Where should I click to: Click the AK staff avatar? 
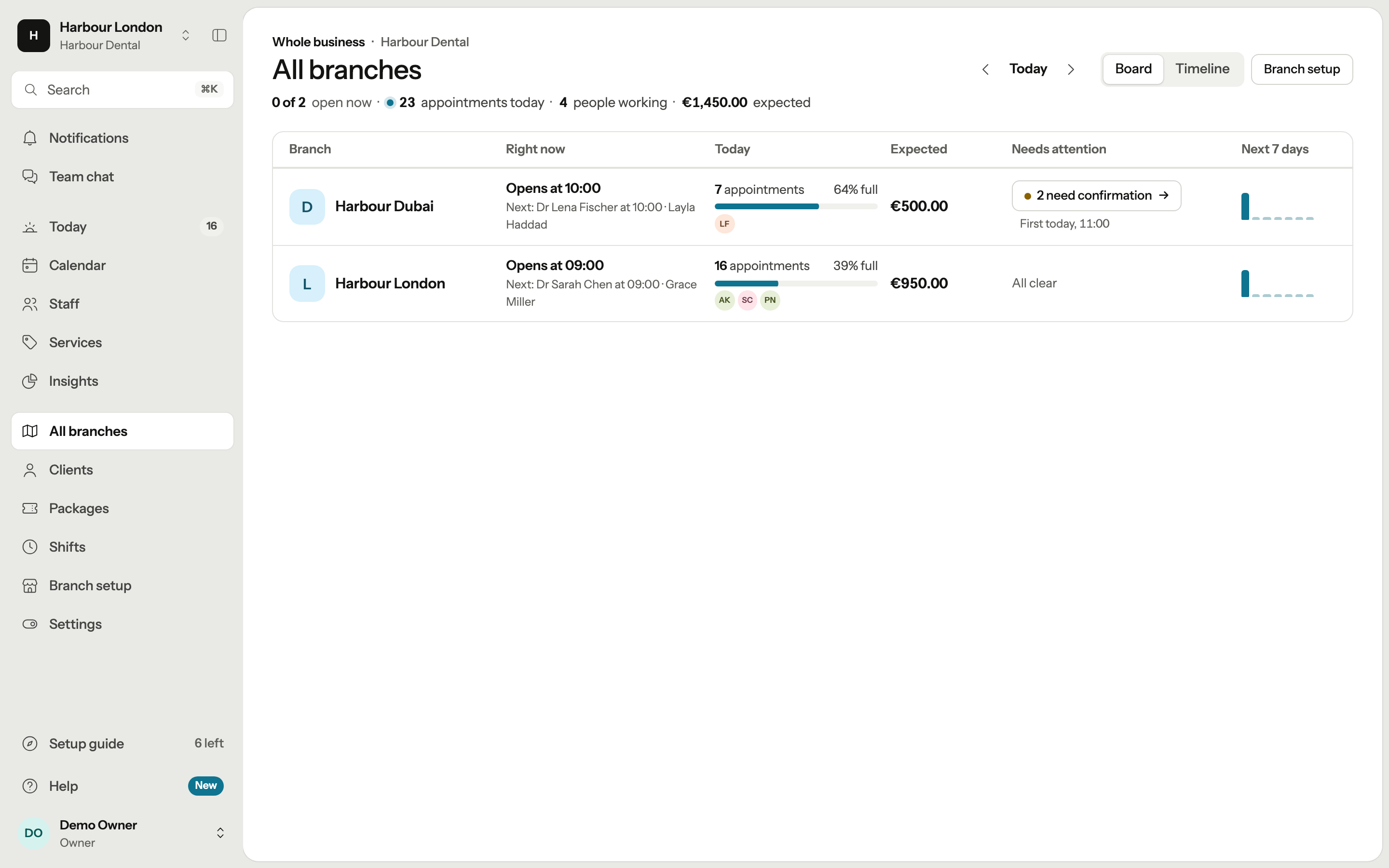(724, 300)
